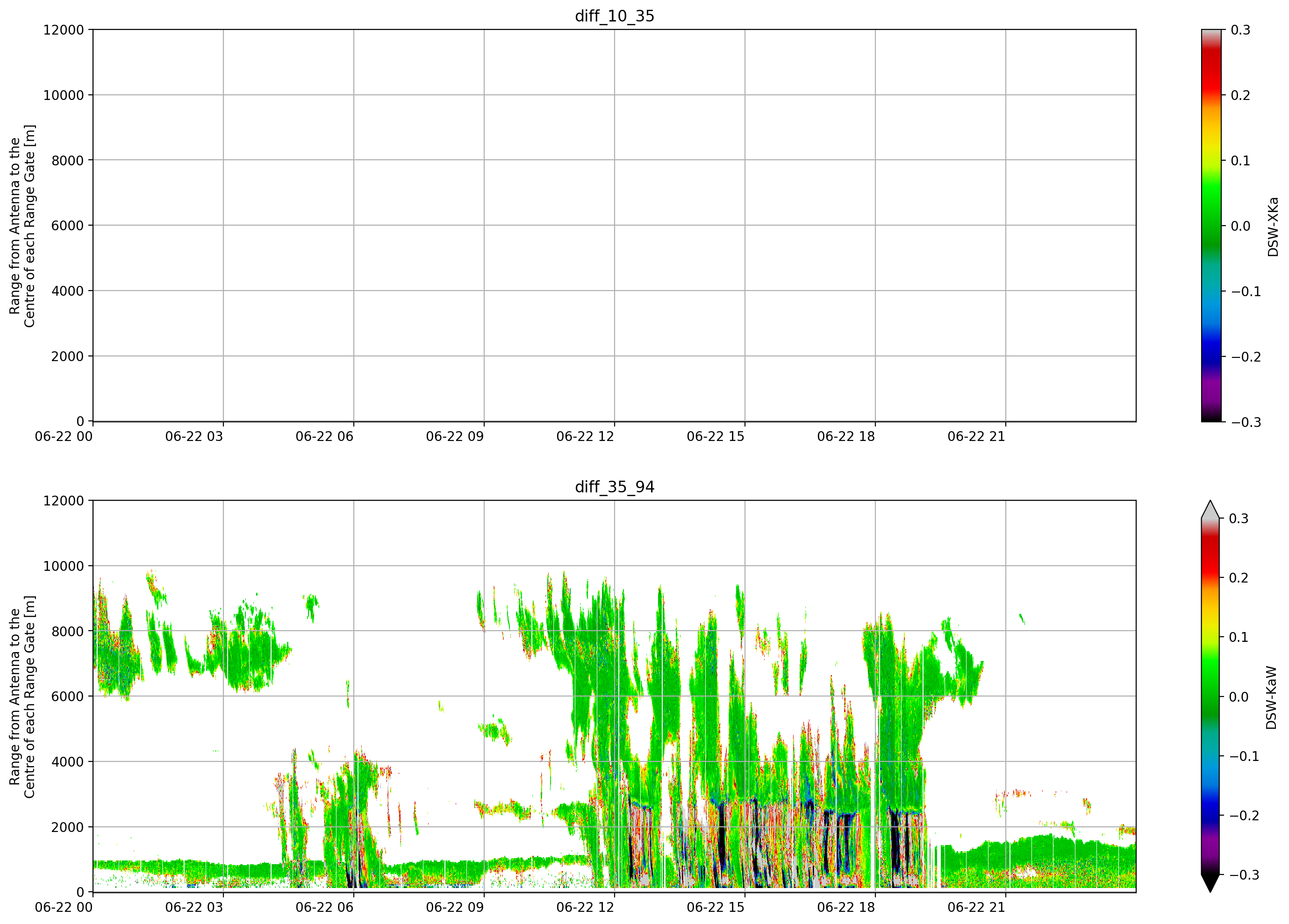Click the −0.1 tick on DSW-KaW colorbar
This screenshot has height=924, width=1289.
1245,756
